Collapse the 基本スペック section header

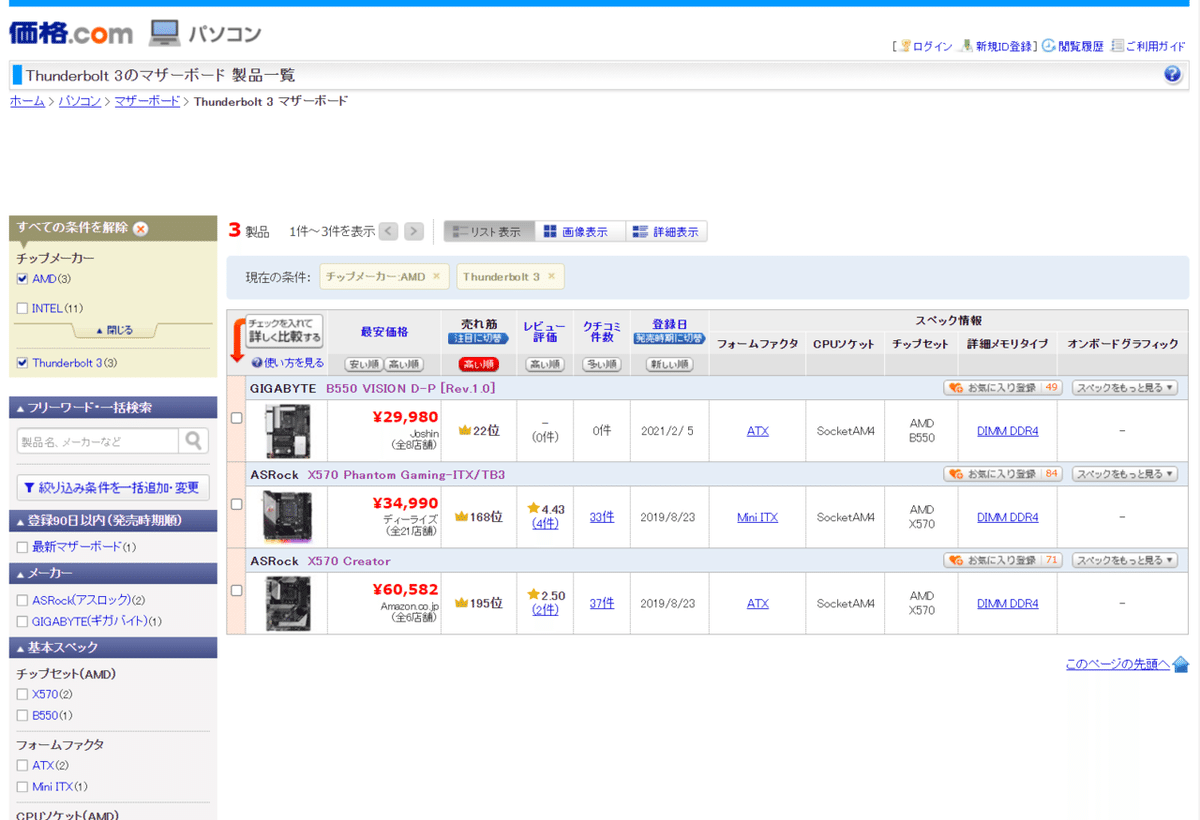[x=113, y=648]
